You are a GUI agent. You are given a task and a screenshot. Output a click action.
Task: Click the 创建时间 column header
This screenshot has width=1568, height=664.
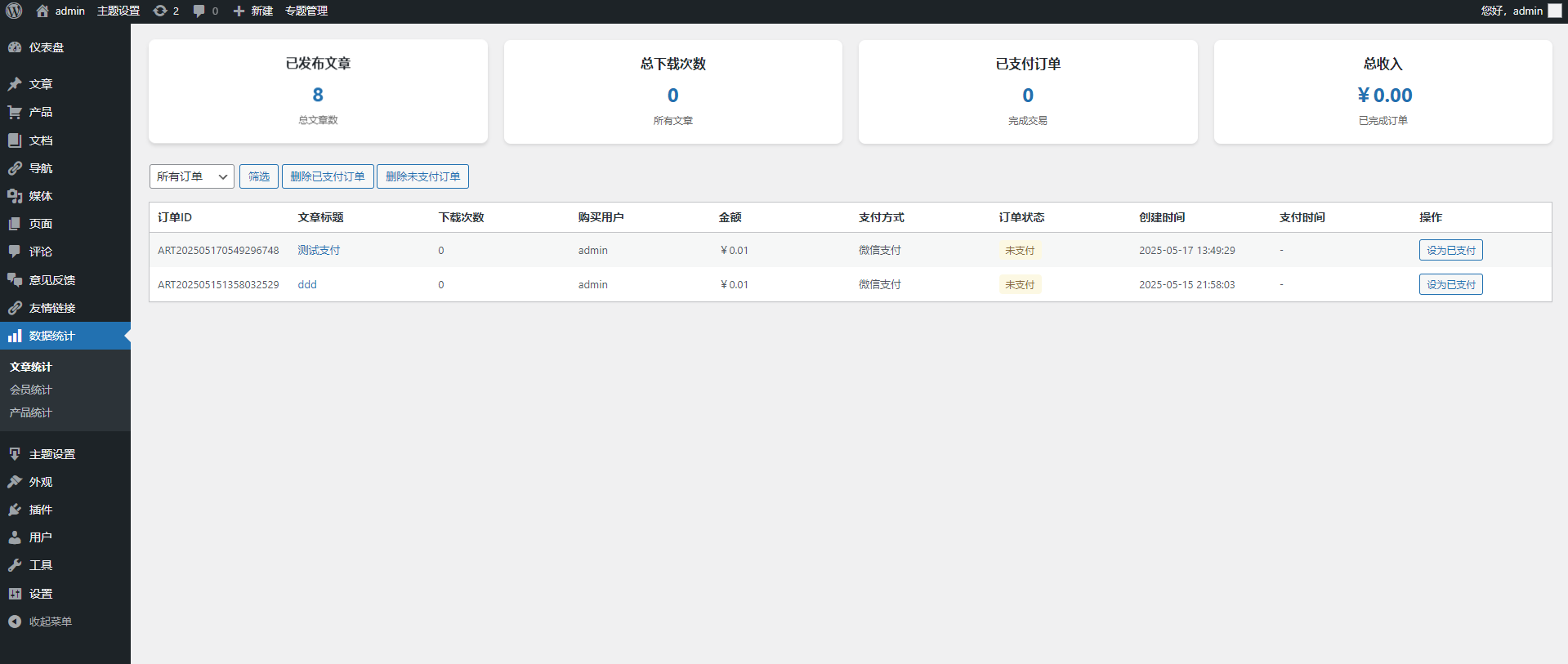click(1162, 217)
